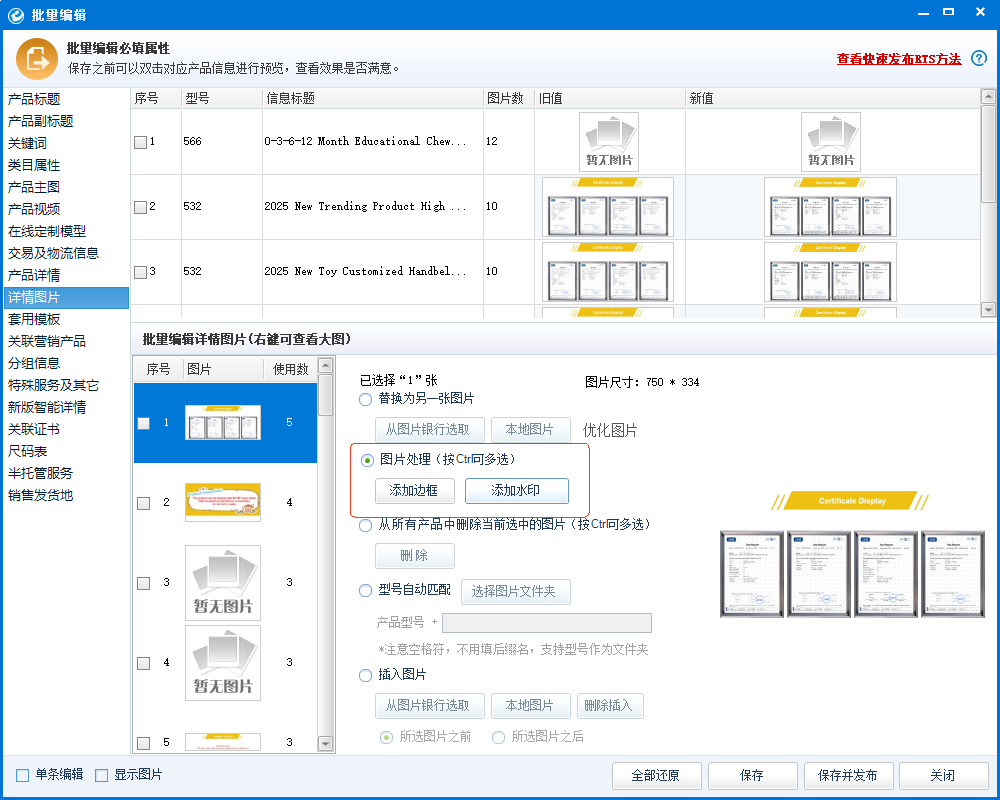Tick checkbox for product row 1 (566)

[x=140, y=142]
